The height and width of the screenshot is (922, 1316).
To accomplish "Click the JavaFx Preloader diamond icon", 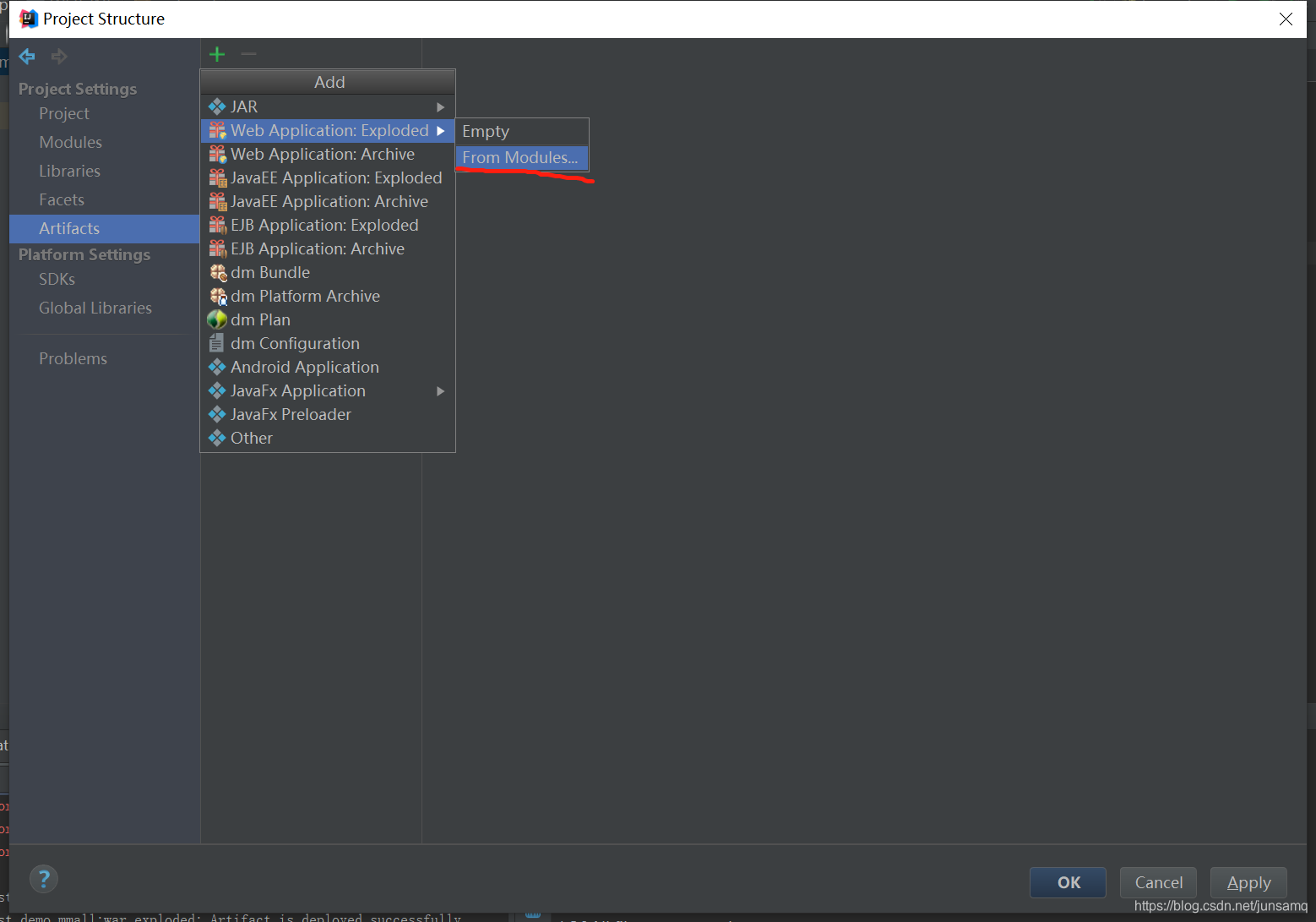I will (217, 414).
